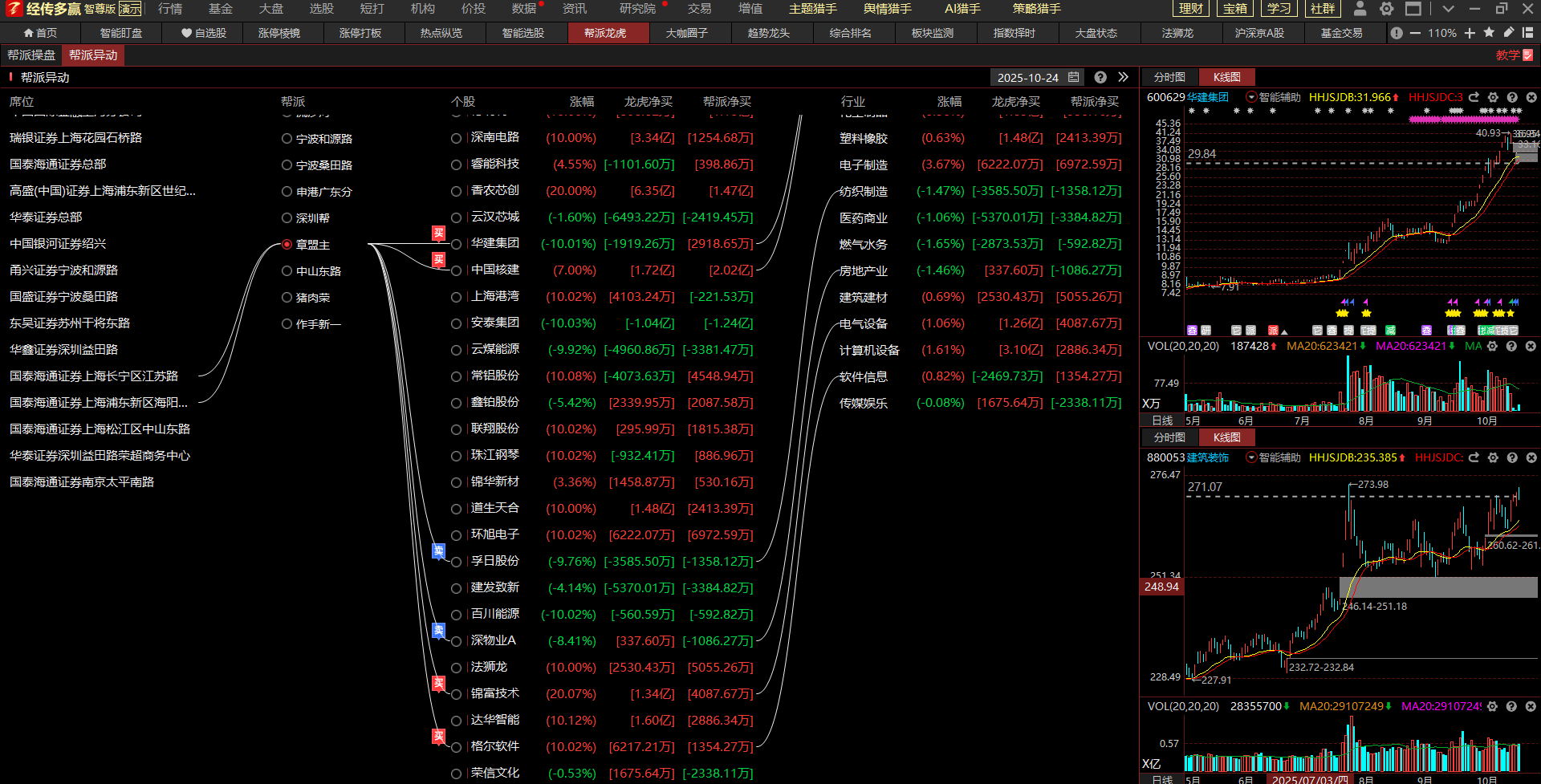Select the 猪肉荣 faction radio button
The image size is (1541, 784).
click(x=287, y=297)
